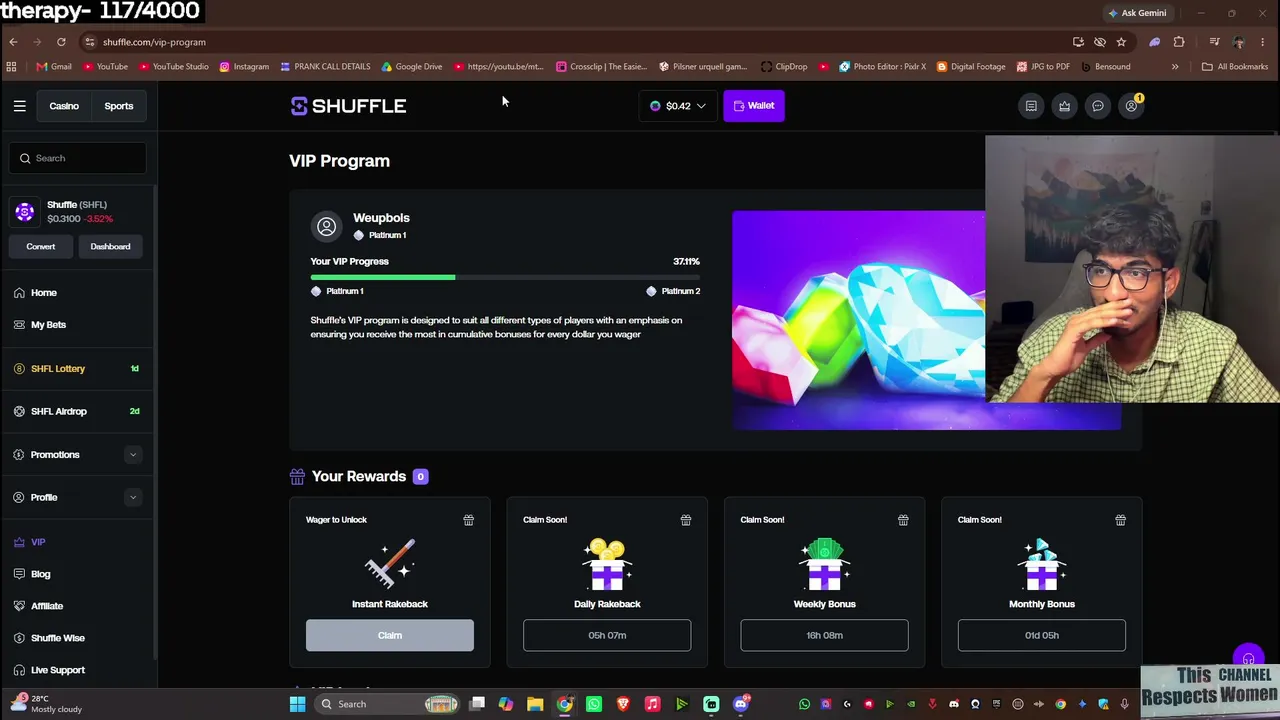The width and height of the screenshot is (1280, 720).
Task: Open the live support chat bubble
Action: pyautogui.click(x=1248, y=659)
